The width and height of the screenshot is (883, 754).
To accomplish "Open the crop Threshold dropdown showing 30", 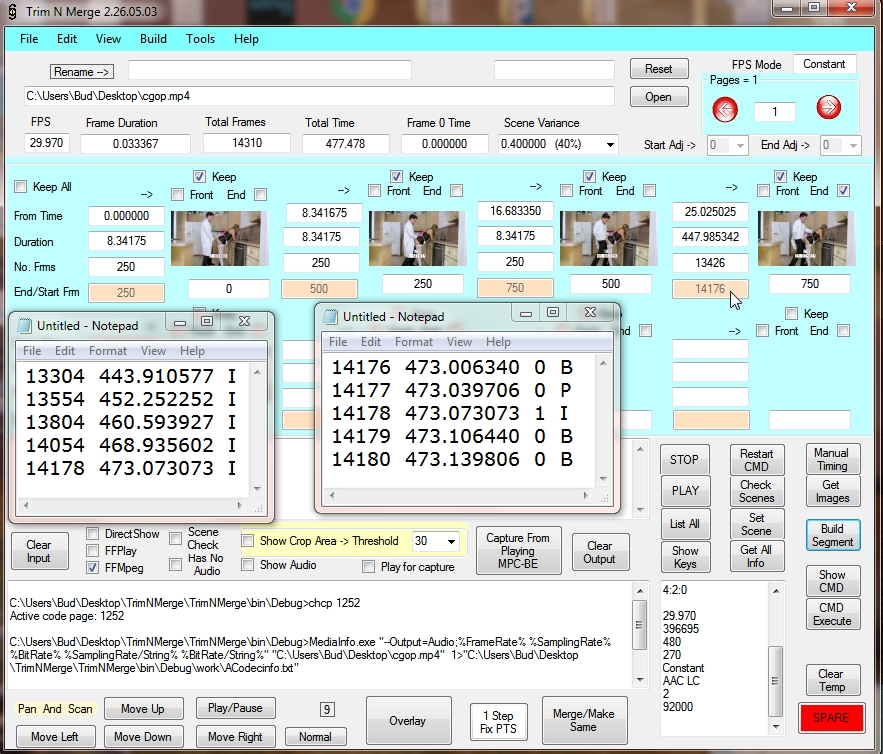I will tap(452, 541).
